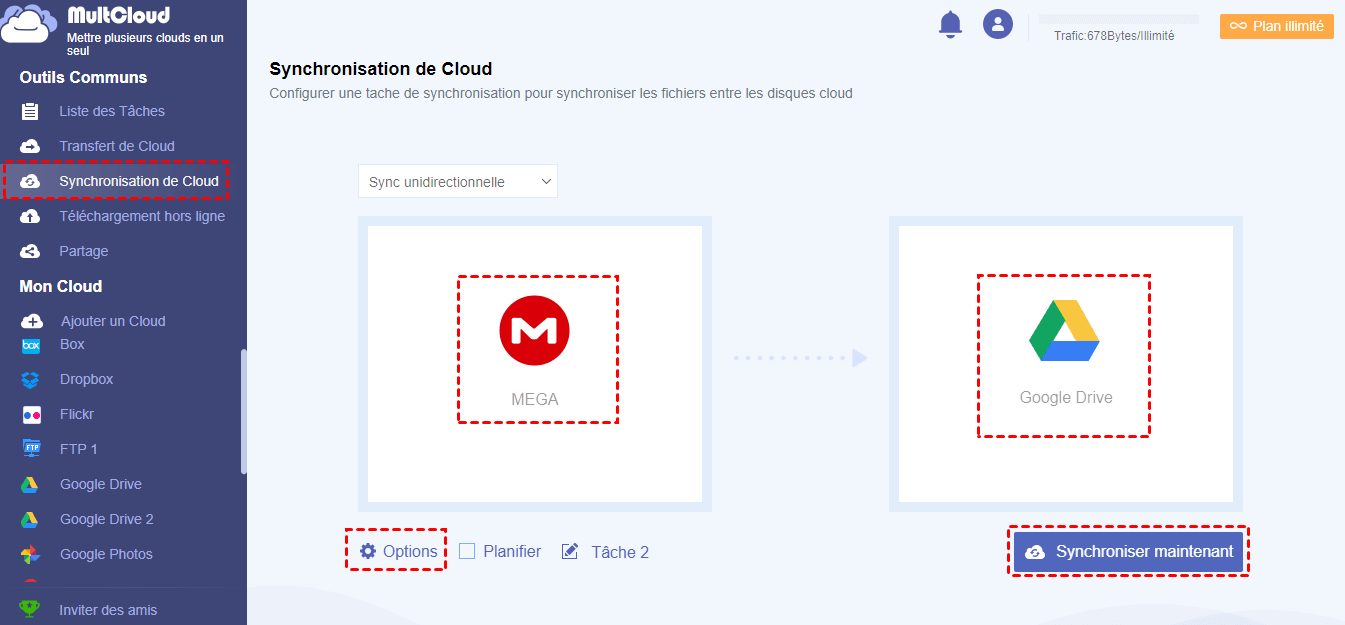Click the Options gear icon
This screenshot has height=625, width=1345.
click(x=368, y=551)
